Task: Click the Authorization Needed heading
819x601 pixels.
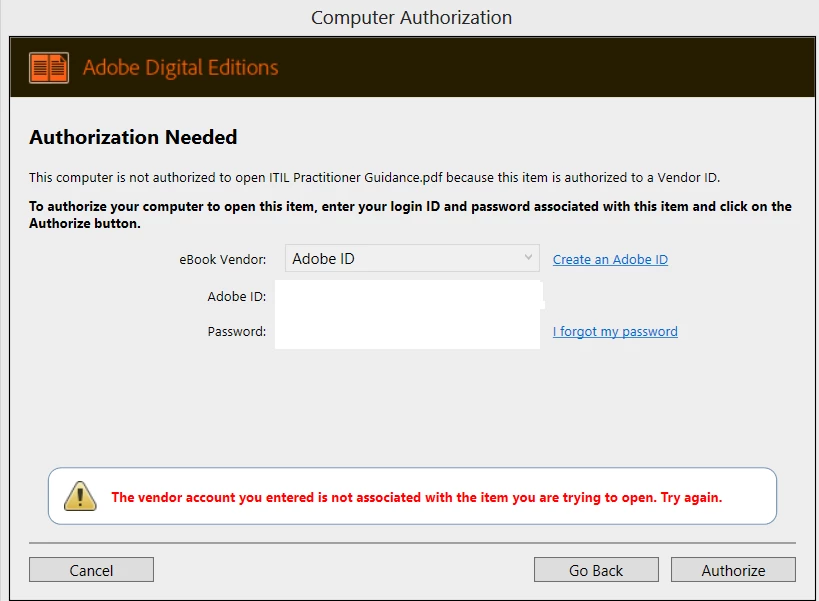Action: pyautogui.click(x=133, y=137)
